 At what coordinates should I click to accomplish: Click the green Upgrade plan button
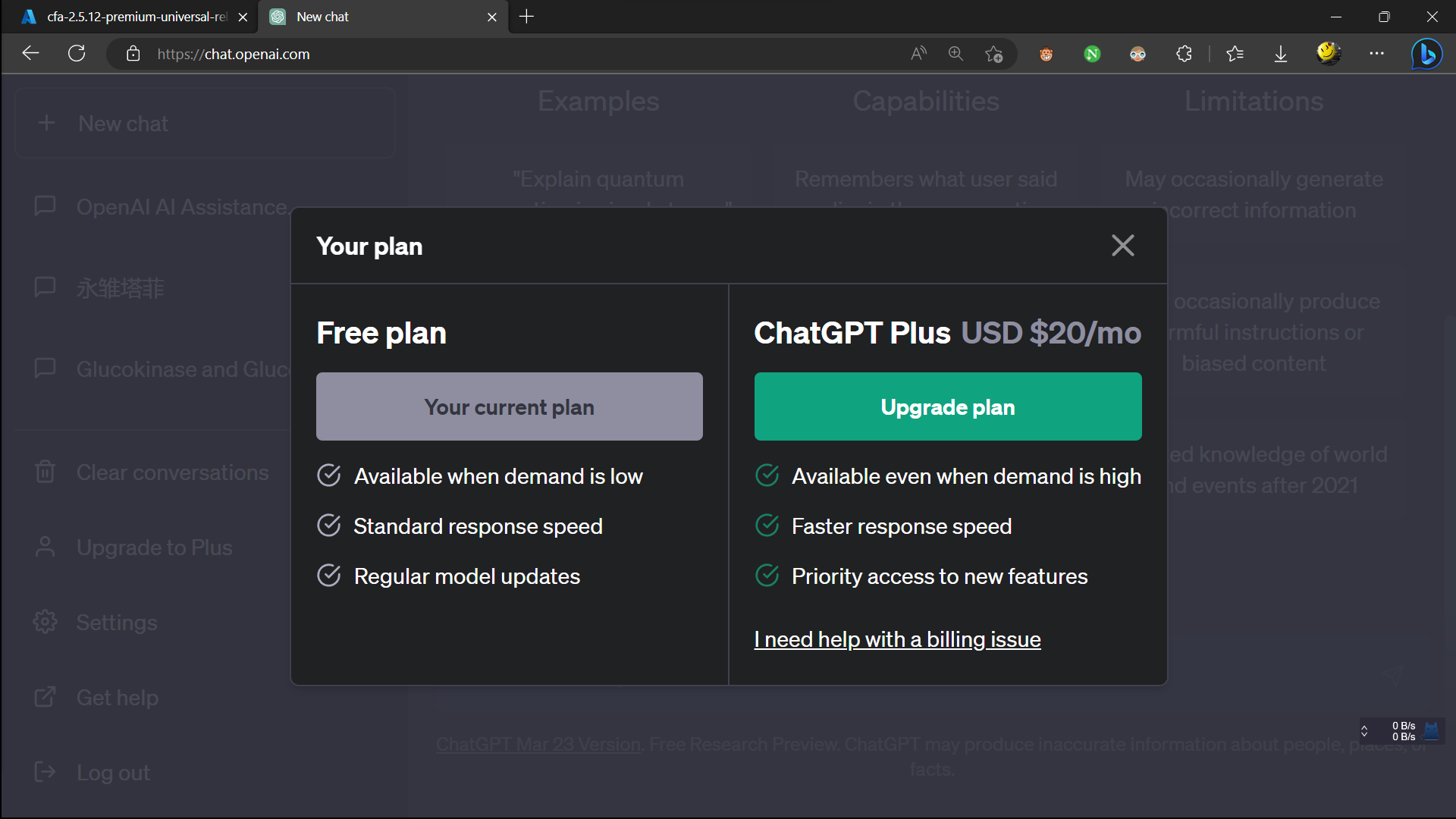point(947,406)
